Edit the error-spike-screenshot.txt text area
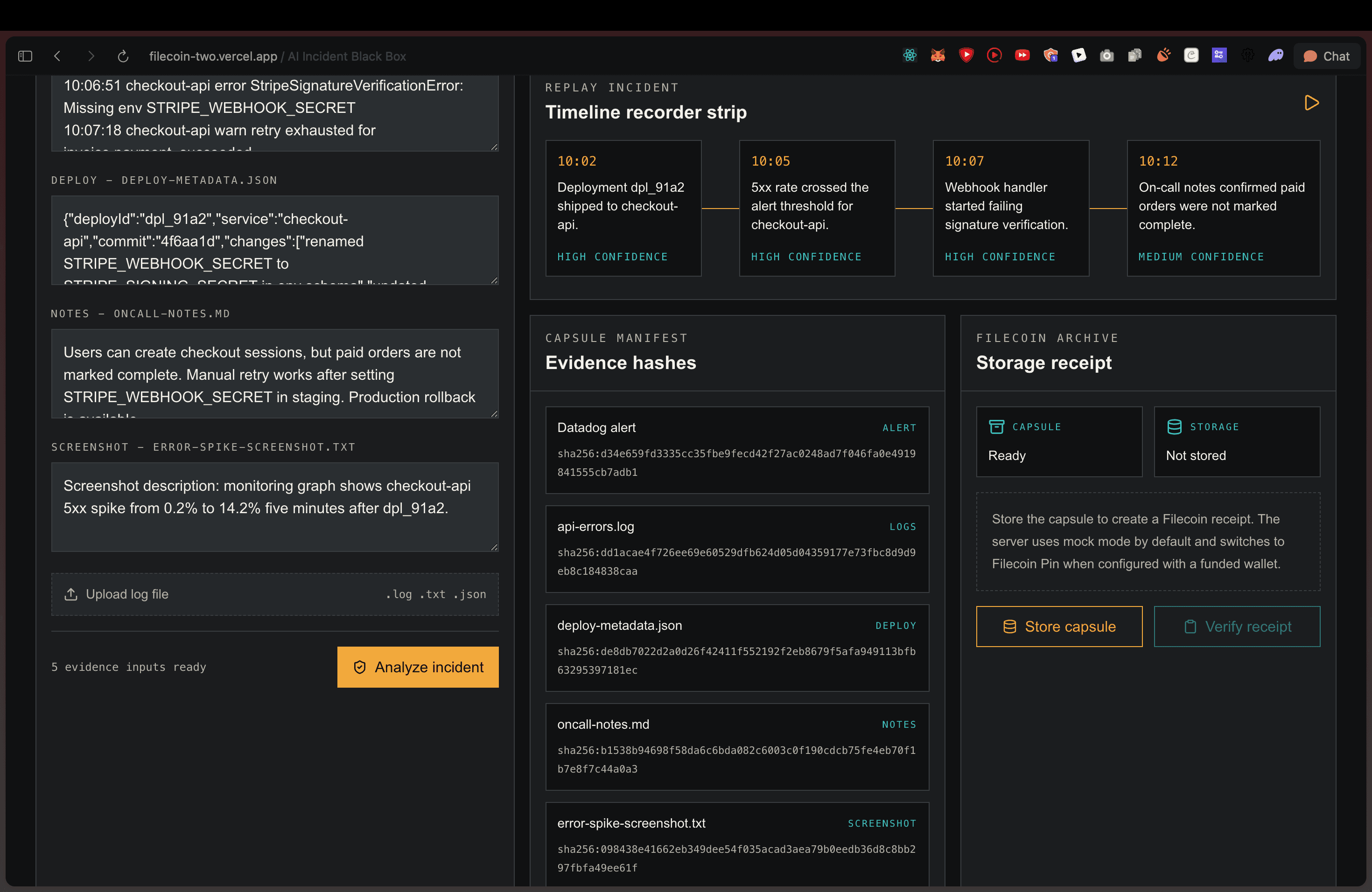This screenshot has width=1372, height=892. pos(275,507)
